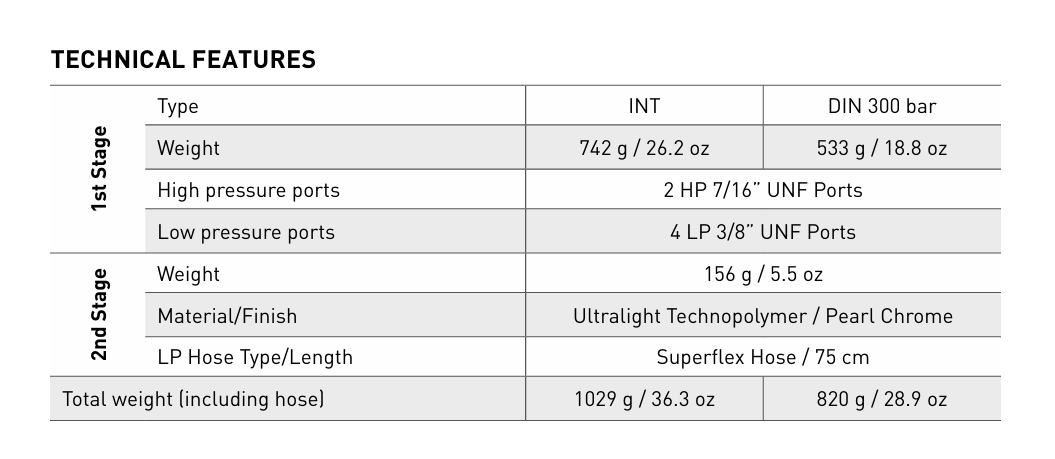Click the Low pressure ports label
Viewport: 1055px width, 459px height.
246,232
